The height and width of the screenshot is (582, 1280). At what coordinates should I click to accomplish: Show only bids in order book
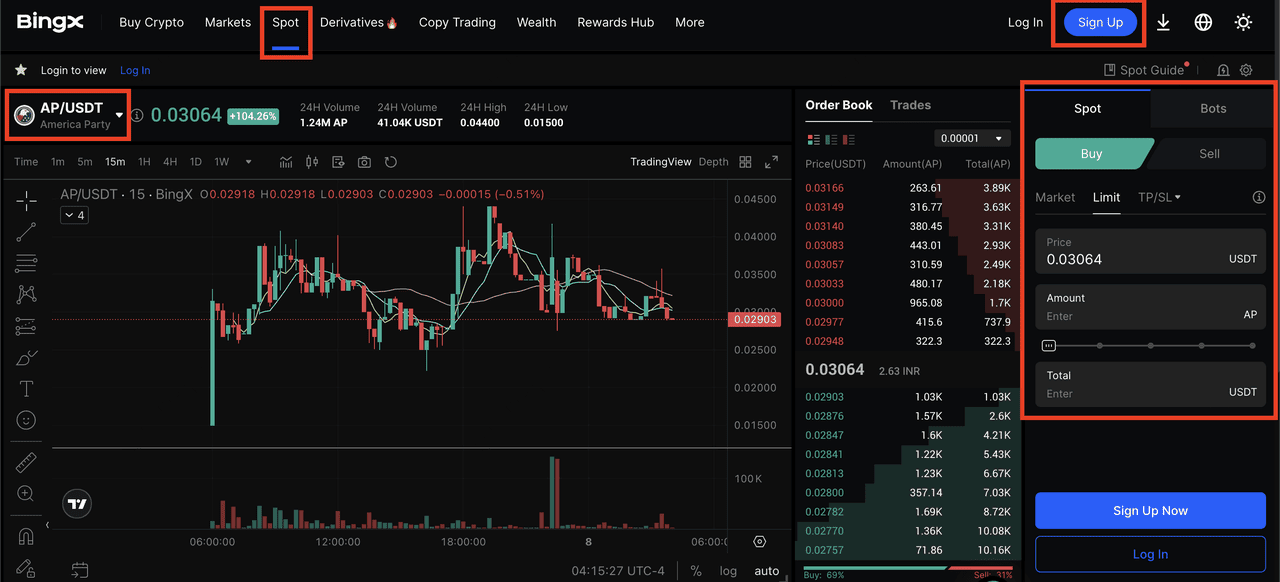tap(832, 139)
